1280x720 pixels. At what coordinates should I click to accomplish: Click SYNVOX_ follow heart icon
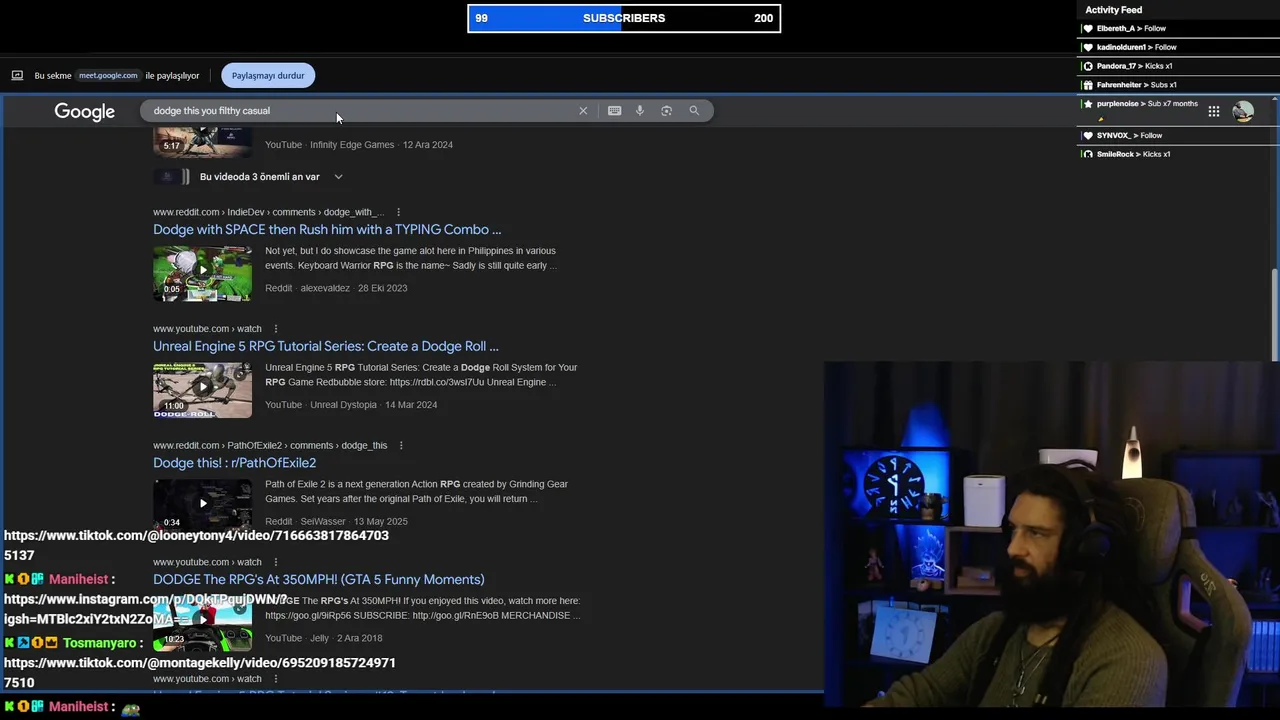pyautogui.click(x=1088, y=136)
